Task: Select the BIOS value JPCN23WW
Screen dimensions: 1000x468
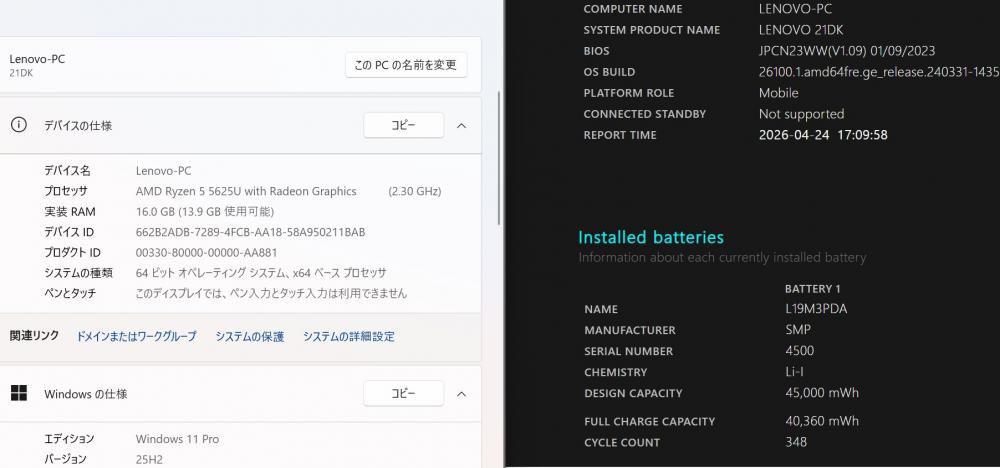Action: [x=847, y=51]
